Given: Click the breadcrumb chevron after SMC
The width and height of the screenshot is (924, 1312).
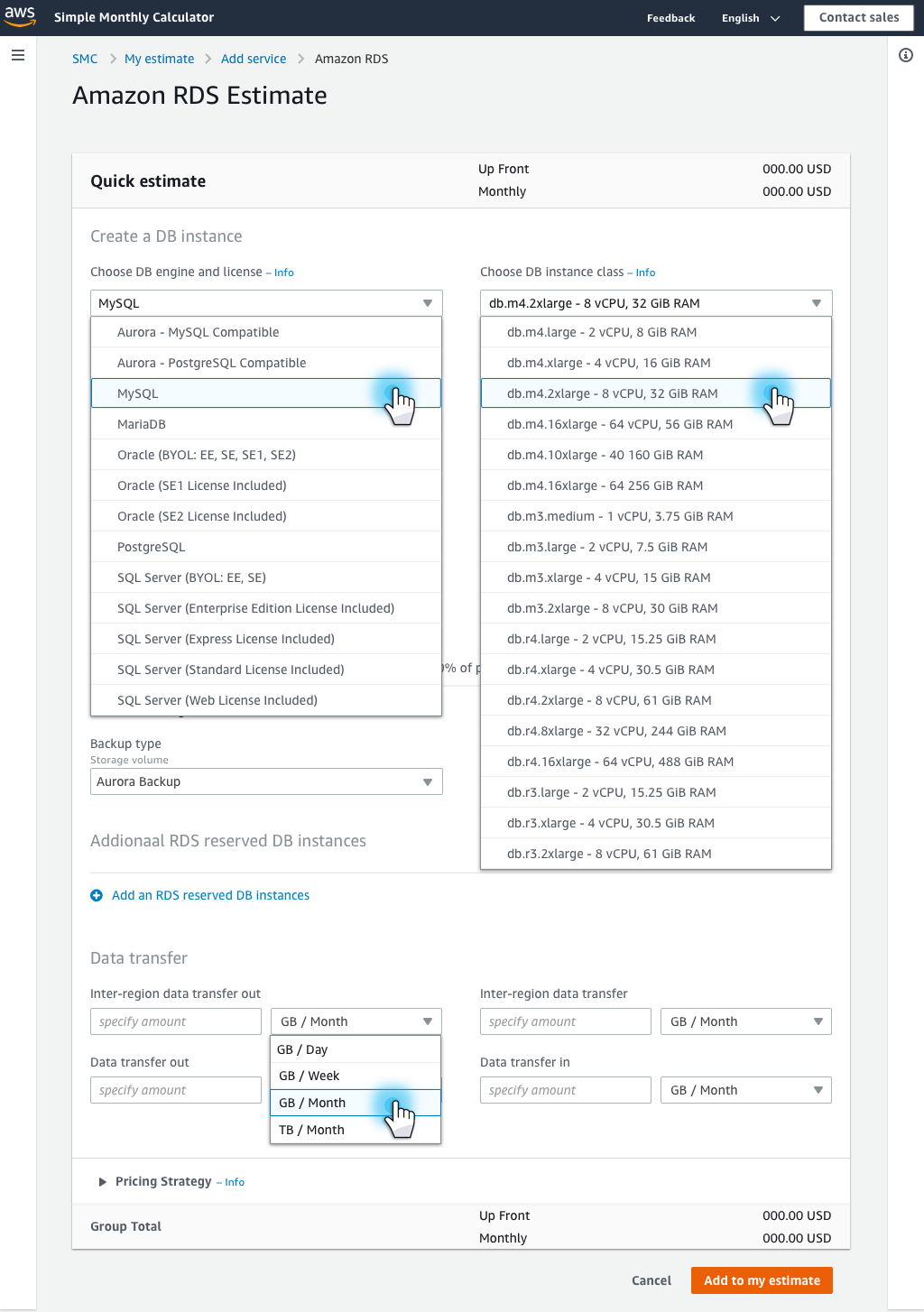Looking at the screenshot, I should click(x=113, y=59).
